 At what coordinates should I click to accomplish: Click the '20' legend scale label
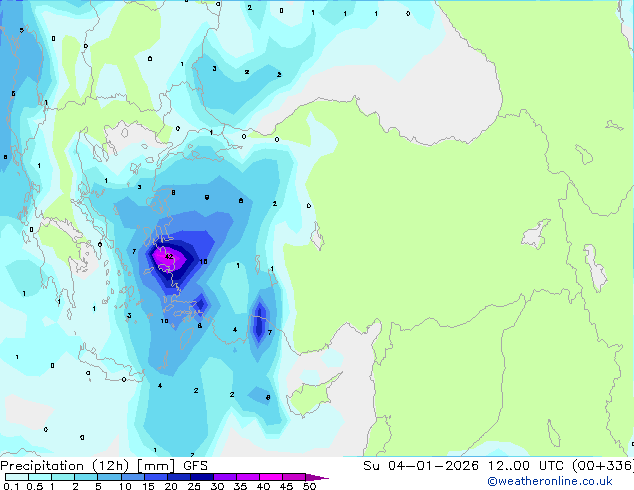[x=171, y=486]
